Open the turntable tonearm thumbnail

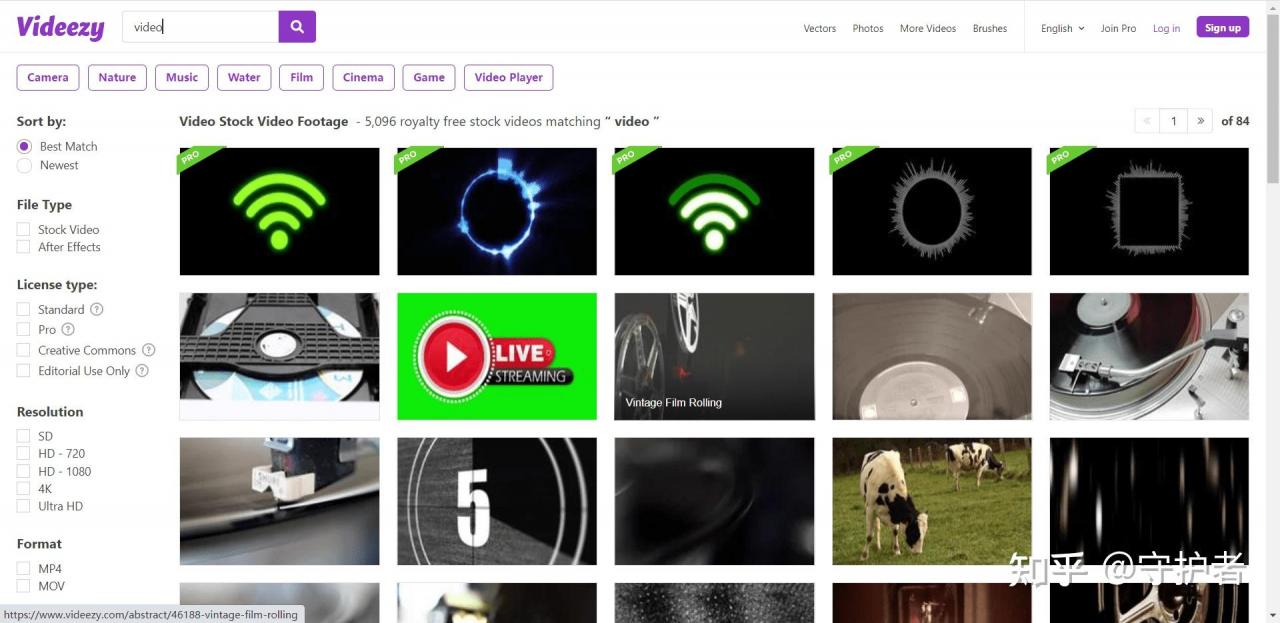(1149, 356)
